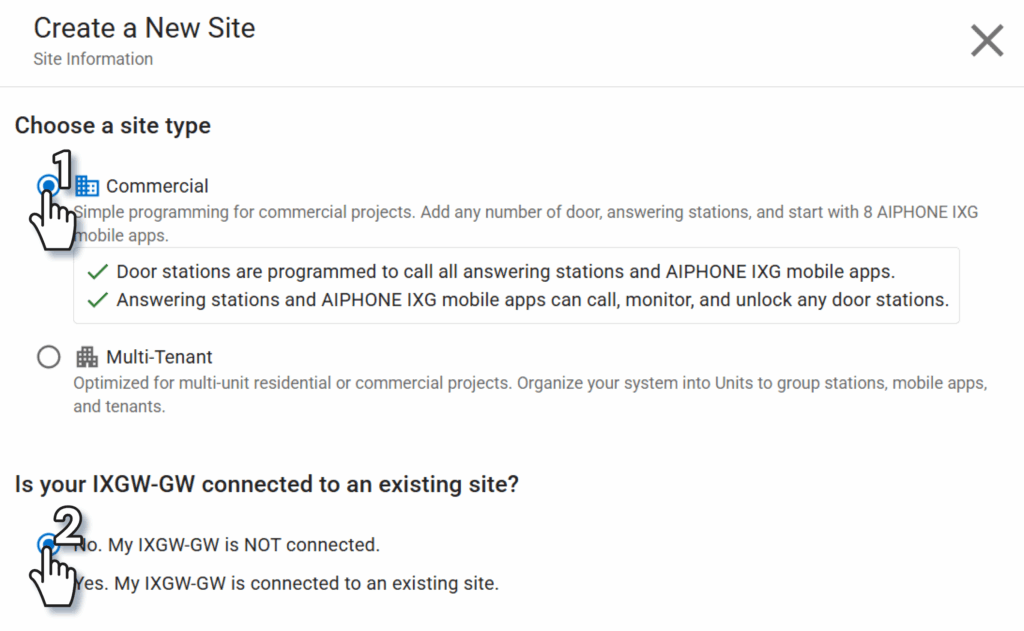Select the Commercial site type radio button
1024x631 pixels.
46,185
